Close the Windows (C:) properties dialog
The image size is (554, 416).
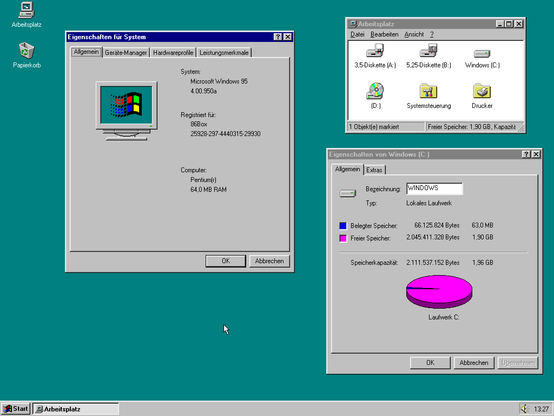tap(536, 154)
